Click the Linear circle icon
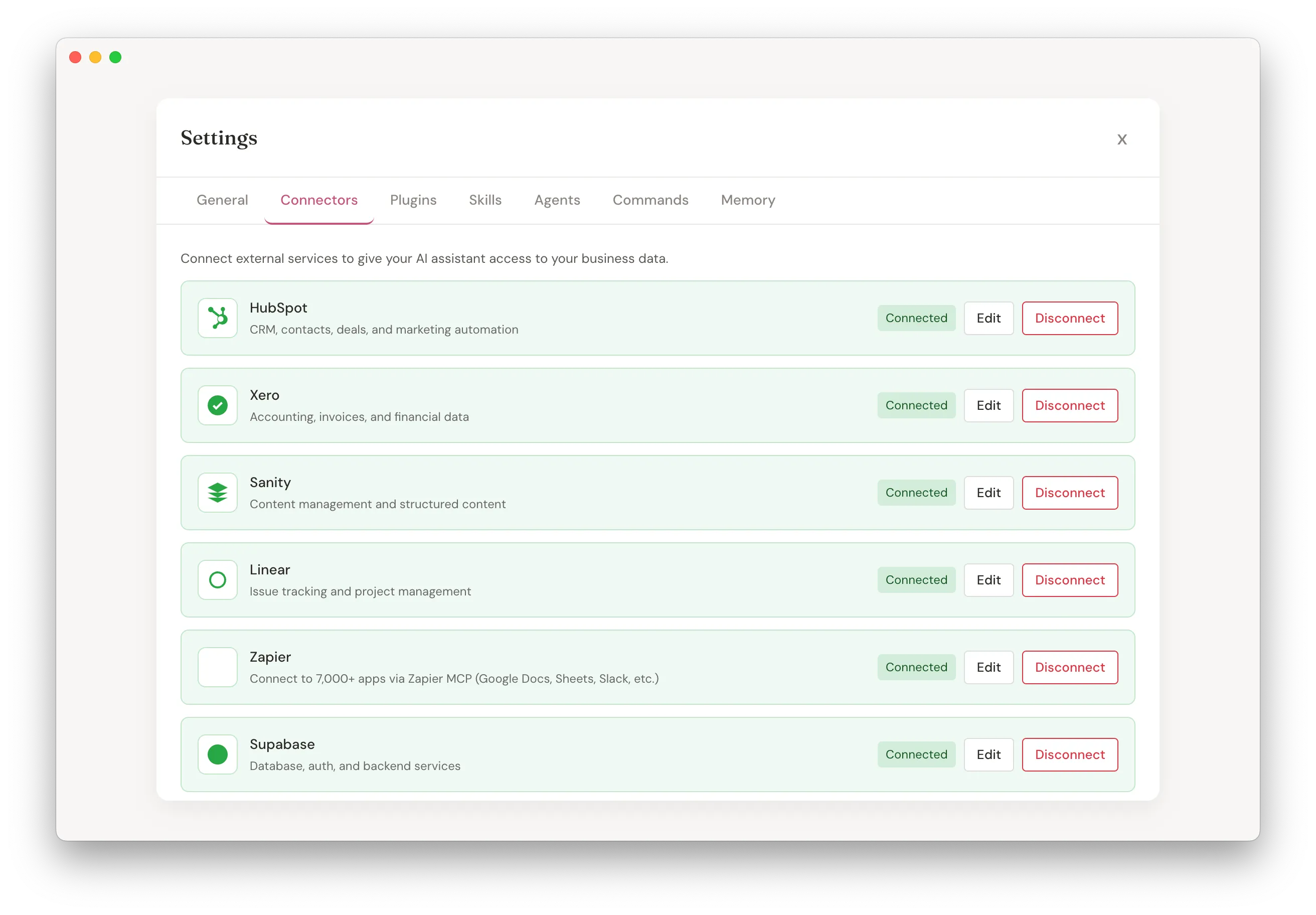 coord(217,579)
